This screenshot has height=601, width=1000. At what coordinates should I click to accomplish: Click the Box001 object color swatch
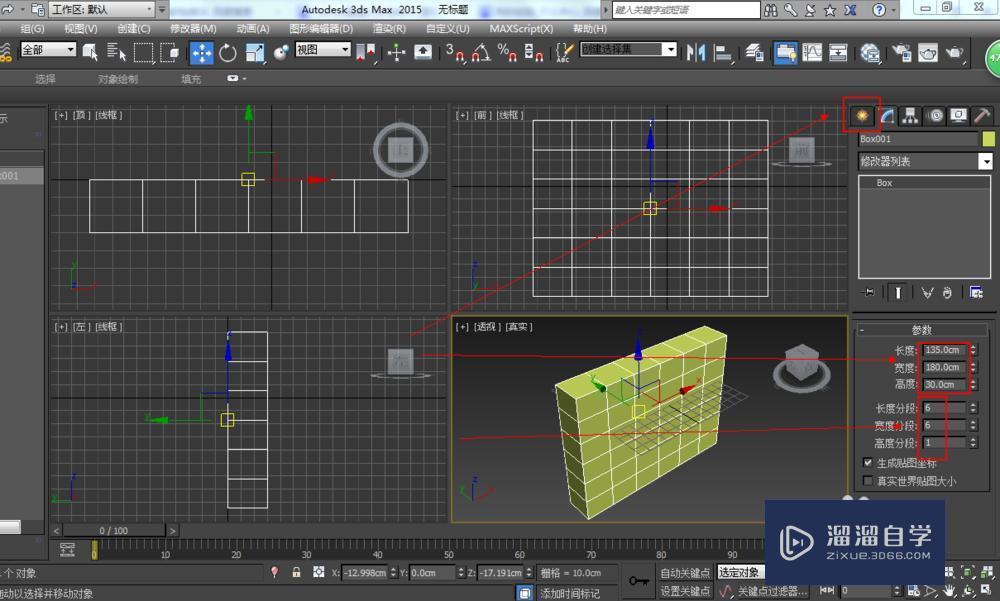pos(989,138)
